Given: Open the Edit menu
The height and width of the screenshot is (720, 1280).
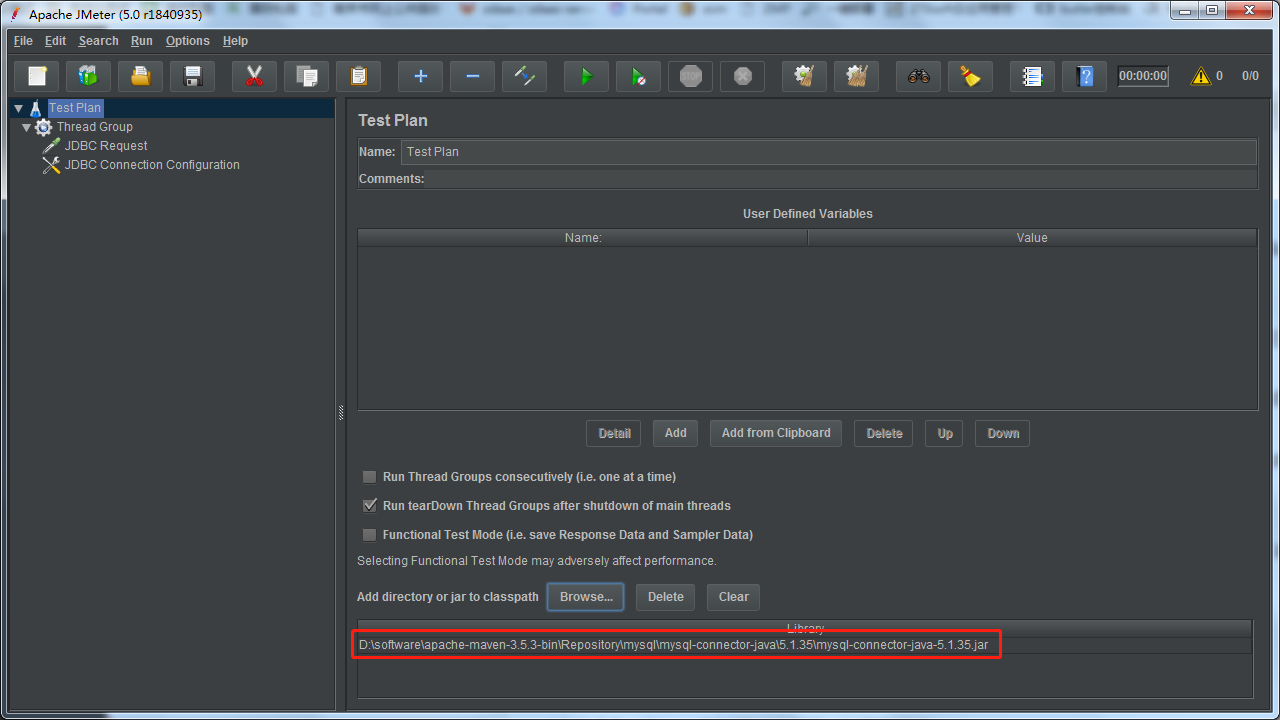Looking at the screenshot, I should 55,41.
